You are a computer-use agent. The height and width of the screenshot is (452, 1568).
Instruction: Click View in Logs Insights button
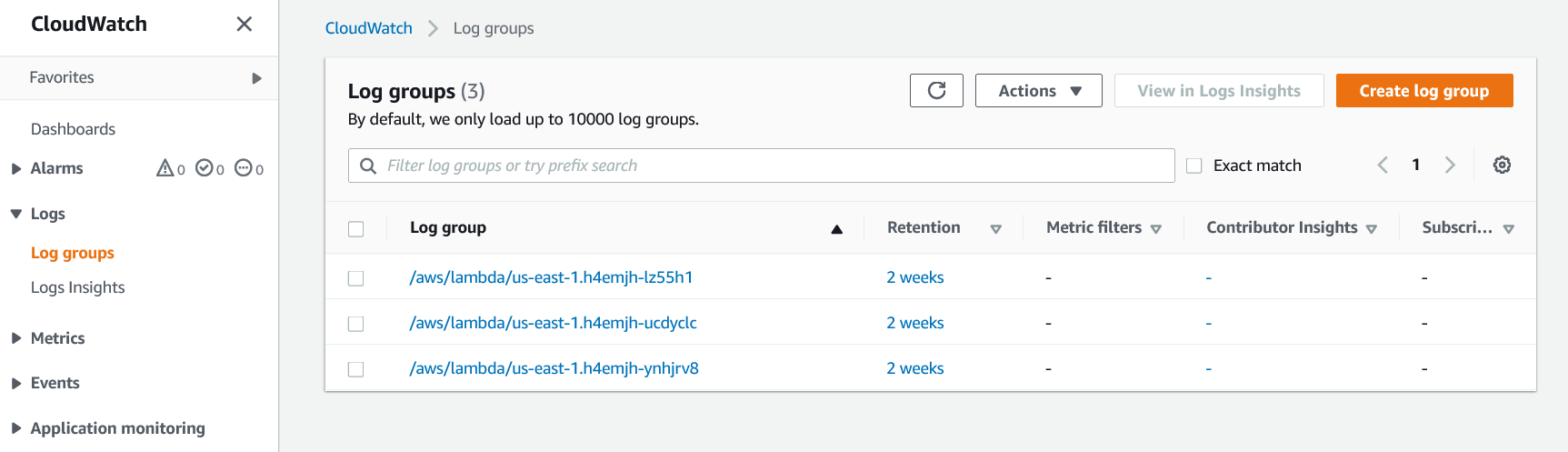[x=1218, y=90]
